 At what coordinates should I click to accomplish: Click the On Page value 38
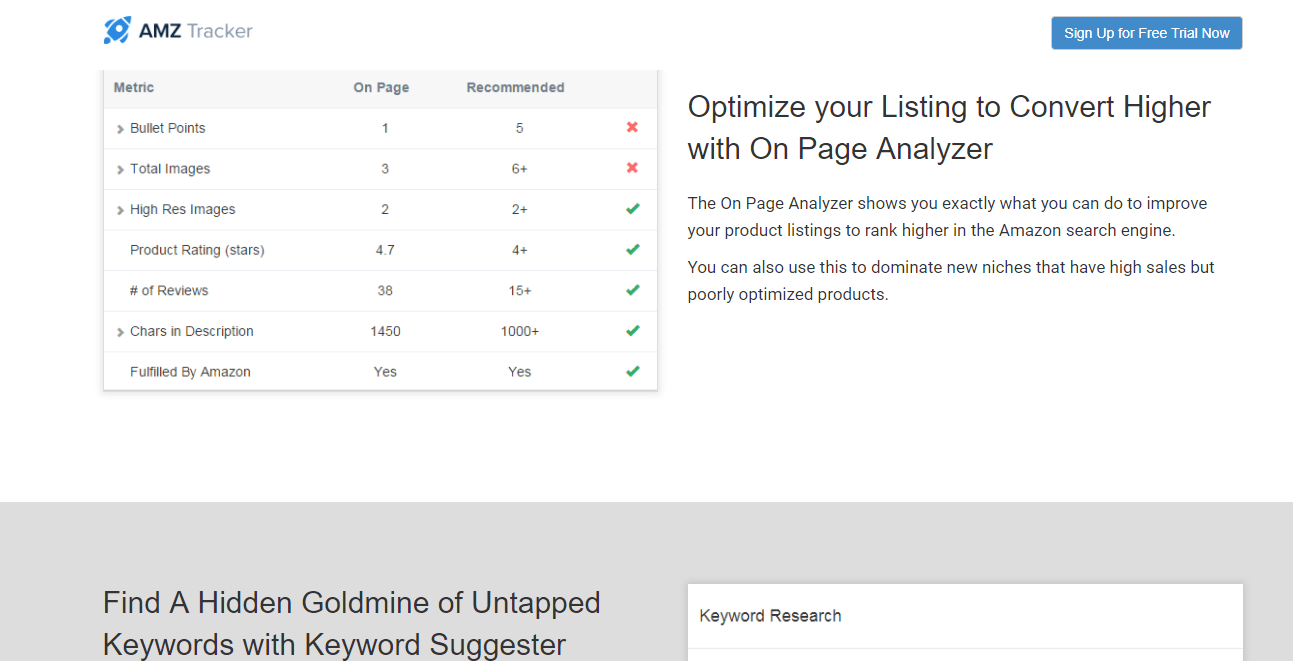pyautogui.click(x=385, y=291)
